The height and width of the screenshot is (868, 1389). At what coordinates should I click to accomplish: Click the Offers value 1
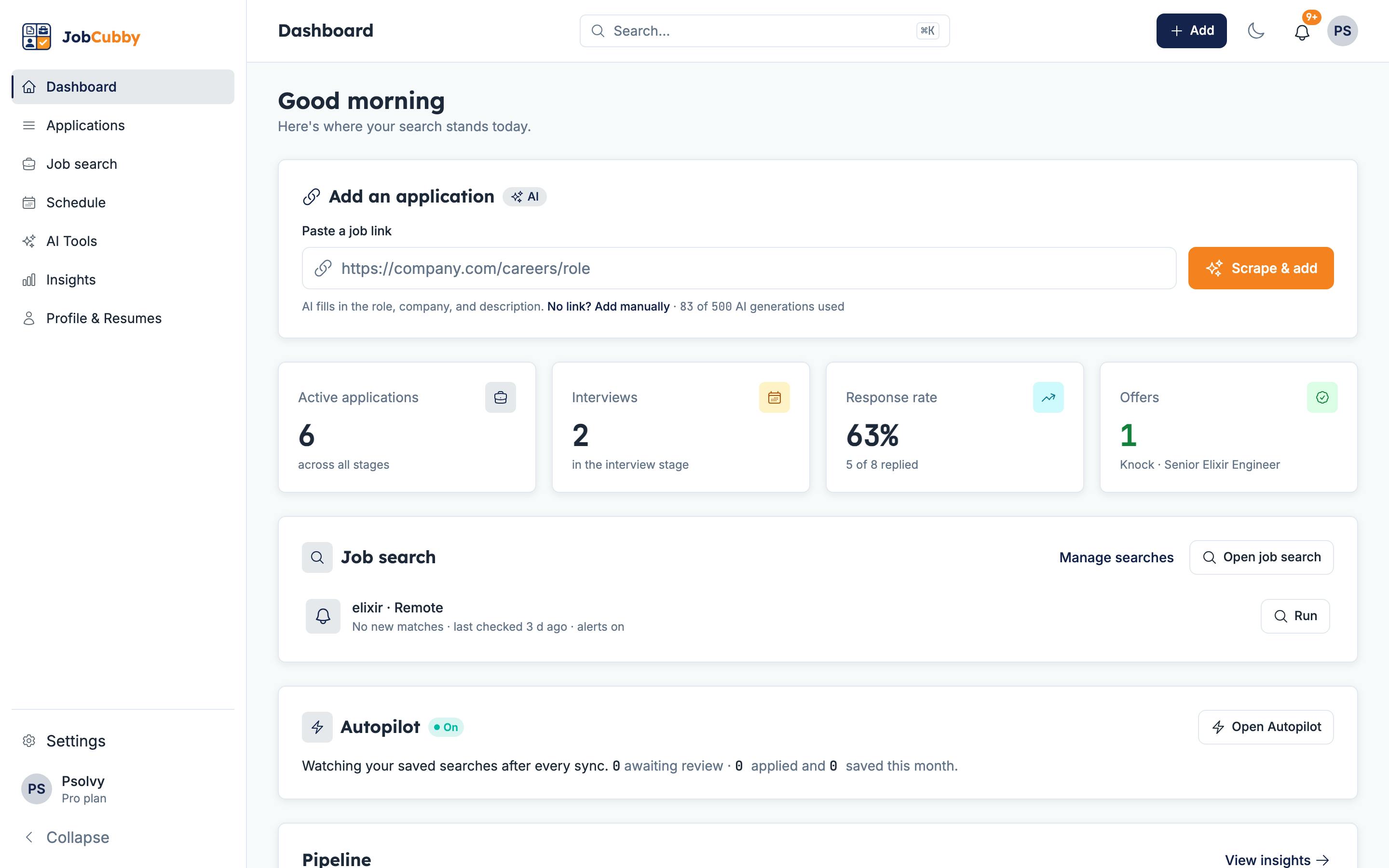tap(1128, 435)
